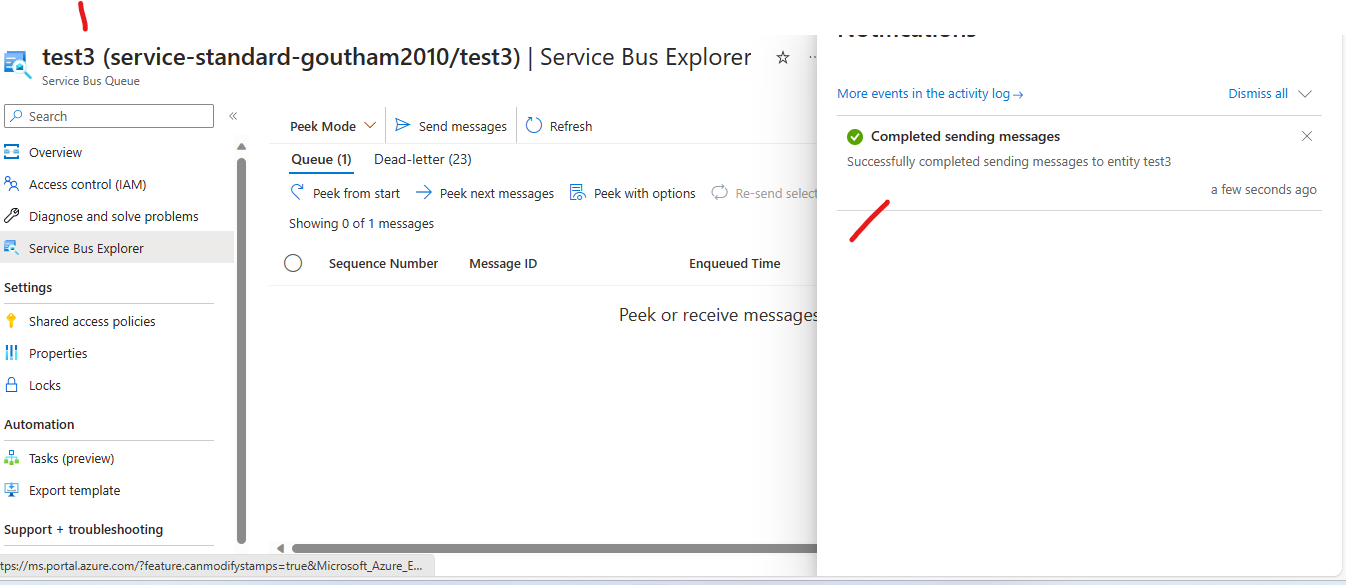Dismiss the Completed sending messages notification
Screen dimensions: 1346x585
click(1306, 135)
